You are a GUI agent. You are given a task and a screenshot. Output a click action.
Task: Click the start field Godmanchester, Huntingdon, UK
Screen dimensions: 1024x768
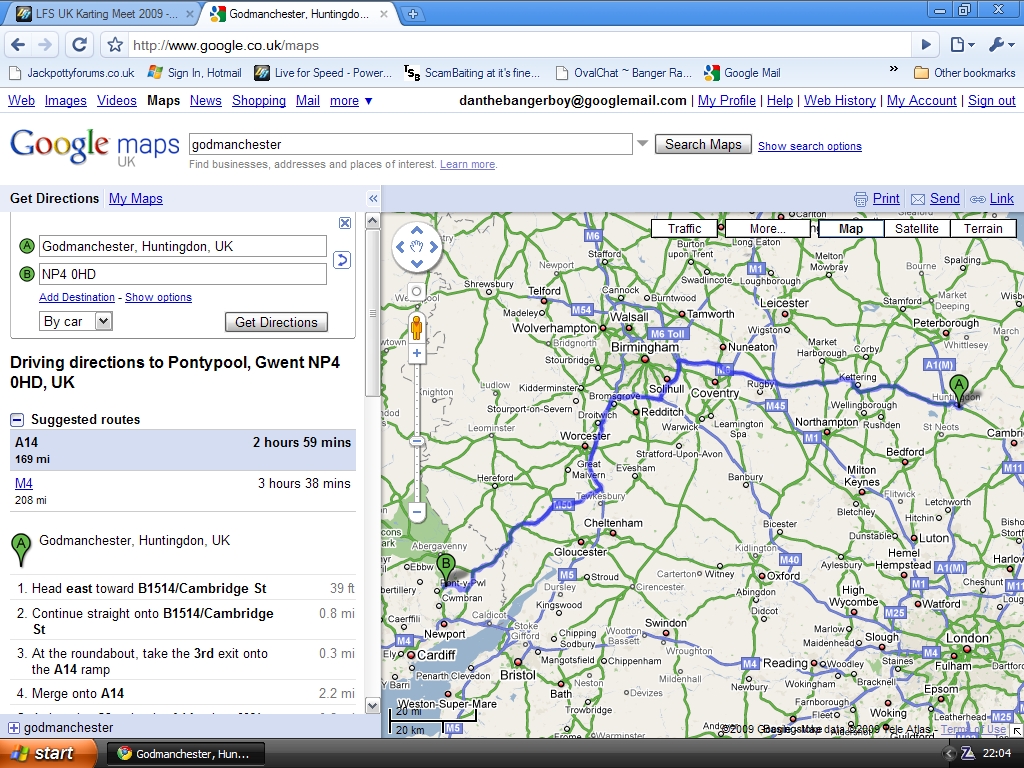pos(183,246)
